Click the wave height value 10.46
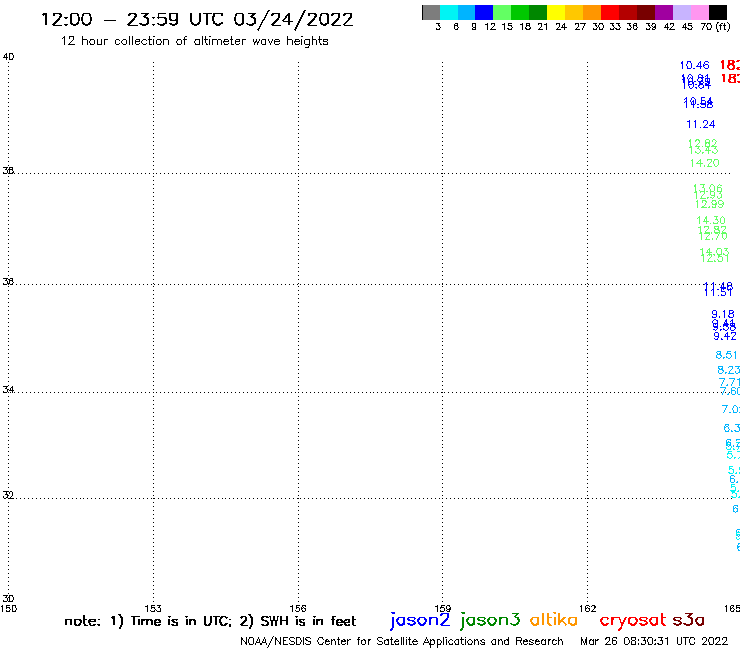The height and width of the screenshot is (650, 740). tap(694, 66)
